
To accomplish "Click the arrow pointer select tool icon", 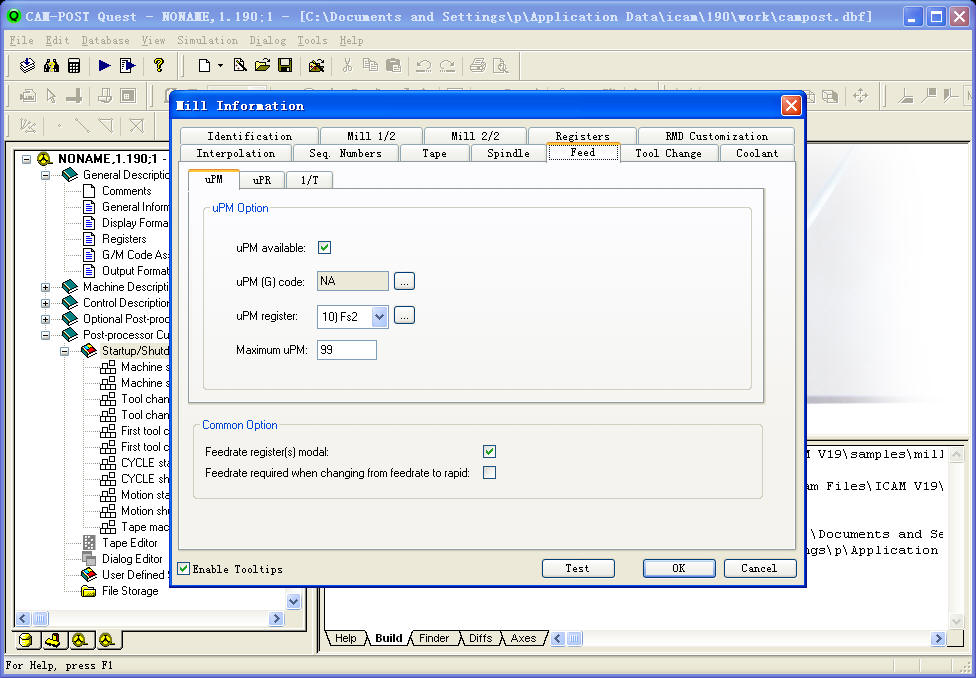I will (x=52, y=96).
